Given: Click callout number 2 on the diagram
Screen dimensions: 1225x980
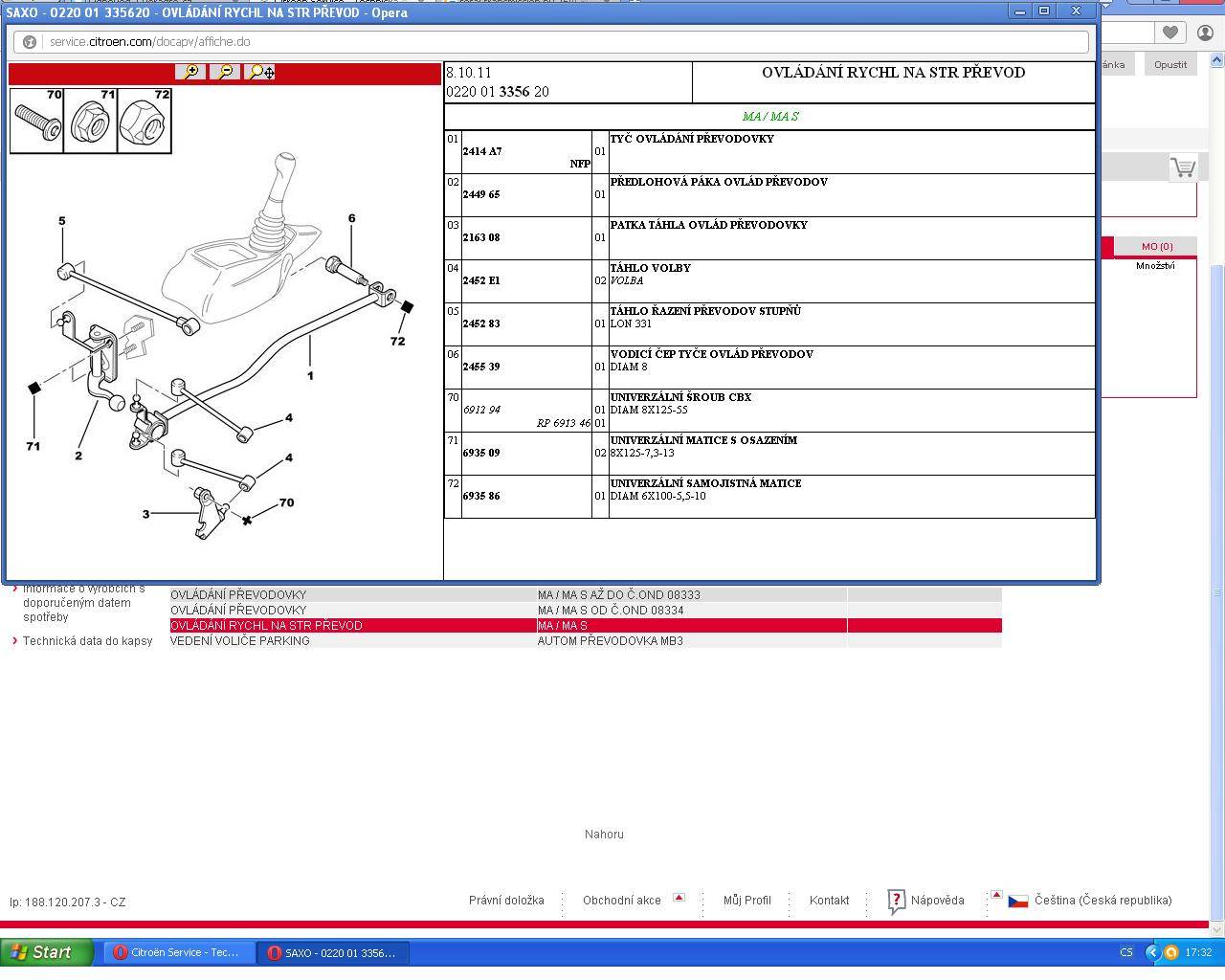Looking at the screenshot, I should 78,456.
